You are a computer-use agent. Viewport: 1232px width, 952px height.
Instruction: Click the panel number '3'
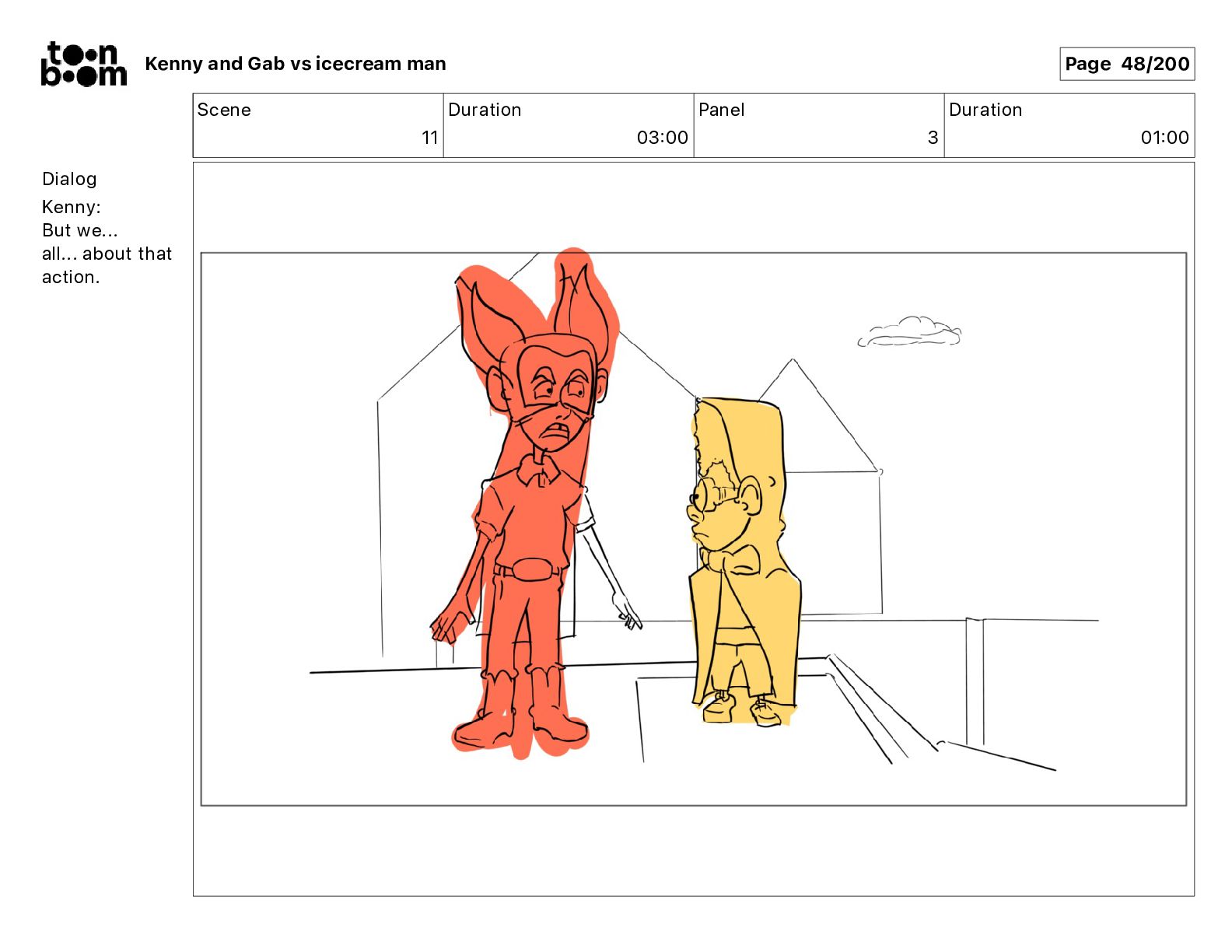tap(933, 138)
